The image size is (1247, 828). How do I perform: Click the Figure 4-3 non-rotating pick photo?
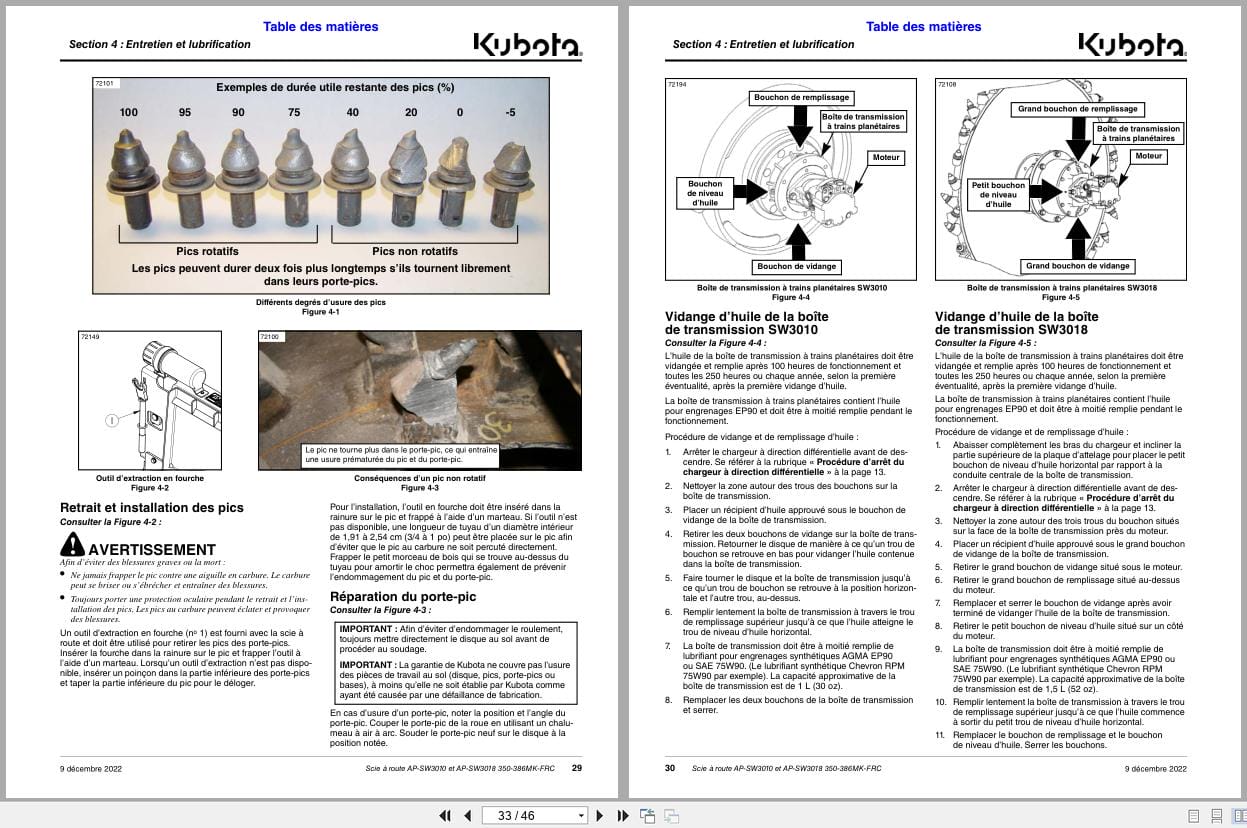419,400
